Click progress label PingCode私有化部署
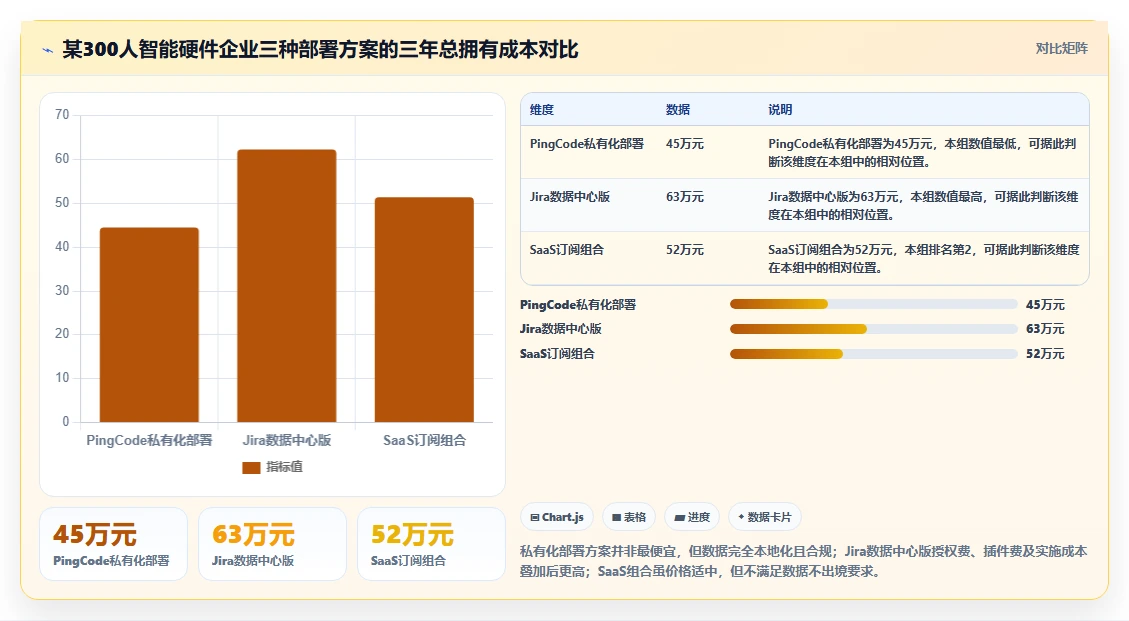Screen dimensions: 1129x621 pos(578,305)
